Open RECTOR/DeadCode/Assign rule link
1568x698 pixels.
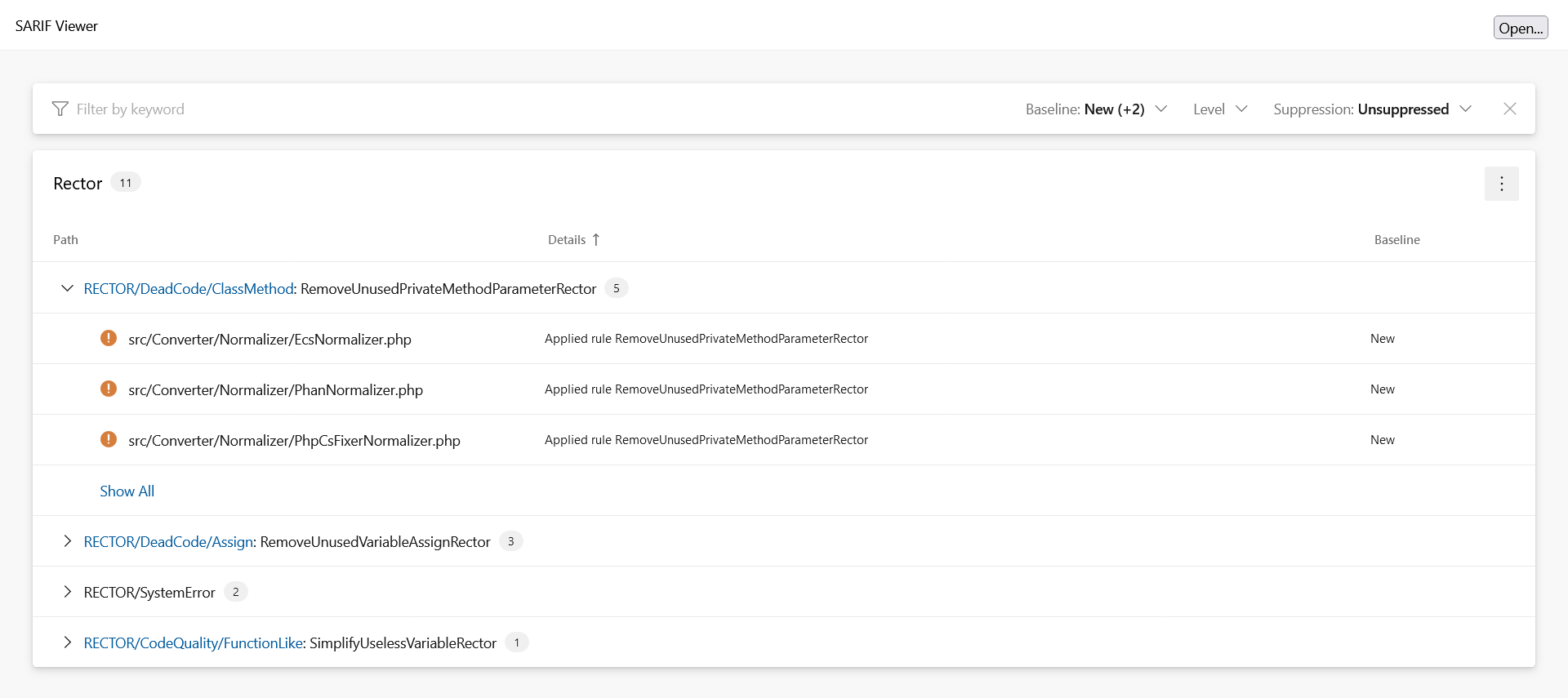coord(168,541)
